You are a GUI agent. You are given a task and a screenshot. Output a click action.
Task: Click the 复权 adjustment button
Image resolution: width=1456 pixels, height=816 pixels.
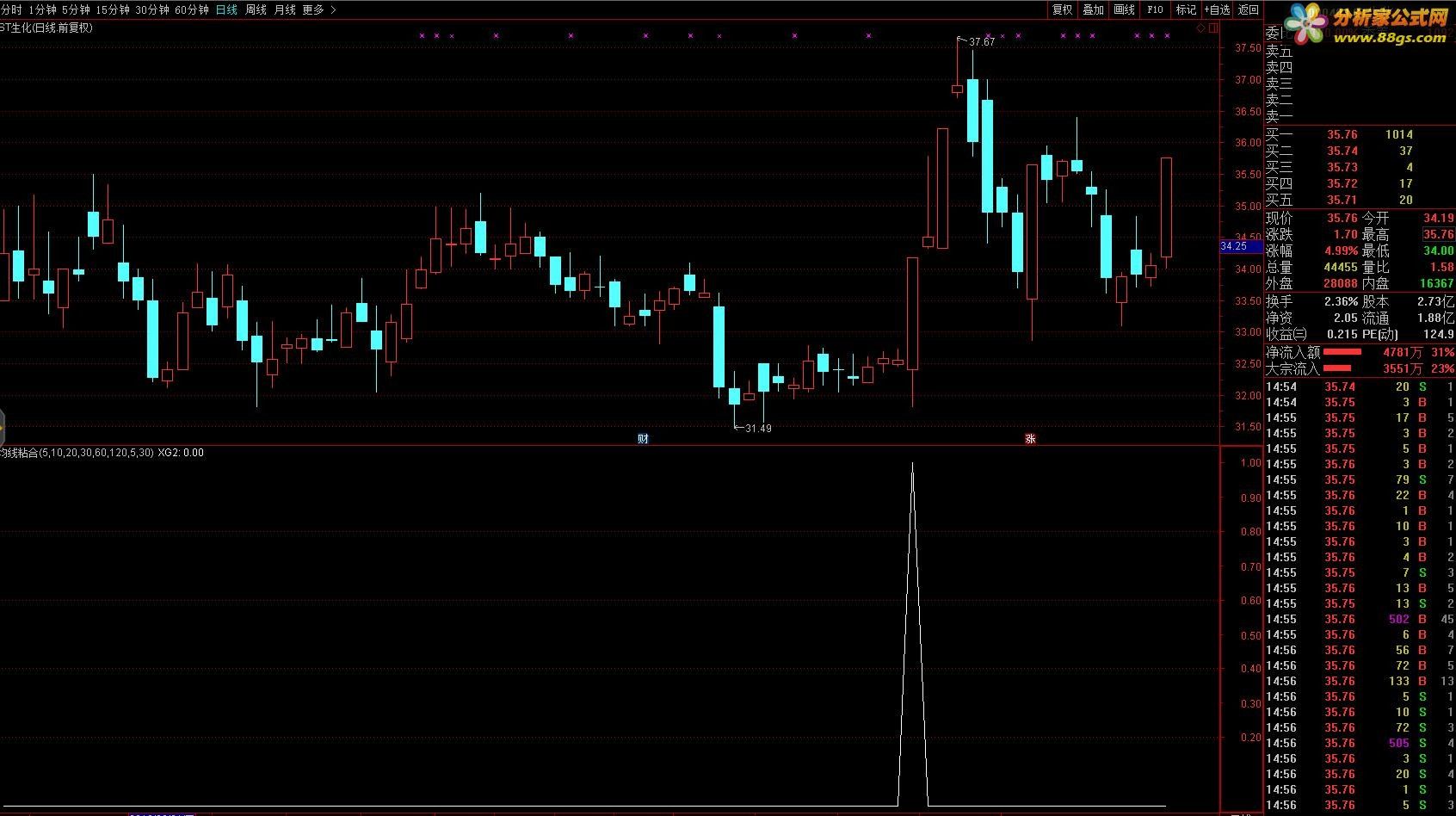pos(1063,9)
